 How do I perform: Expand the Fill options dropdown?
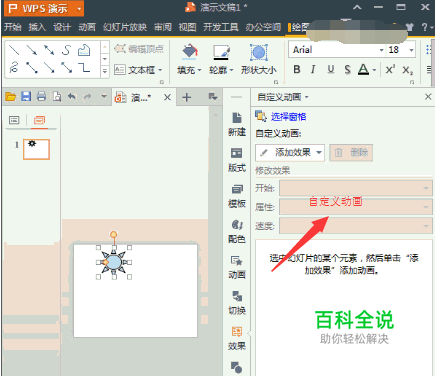200,70
